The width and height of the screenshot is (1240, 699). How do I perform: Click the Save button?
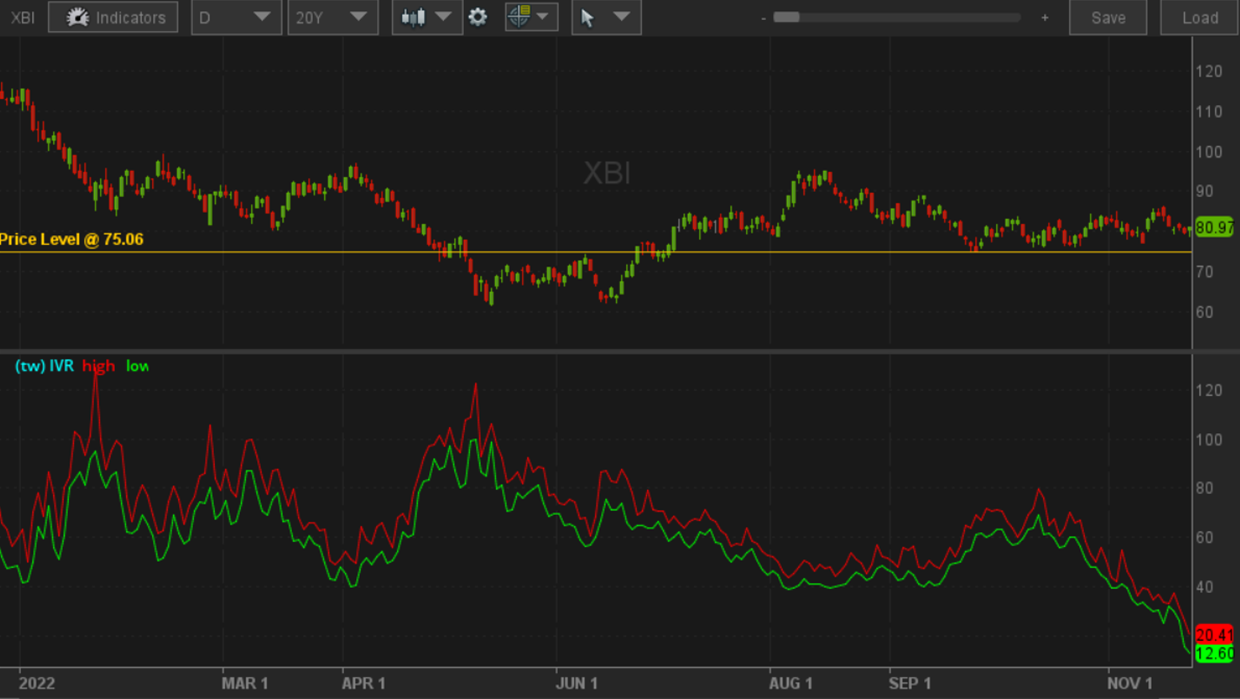1108,17
